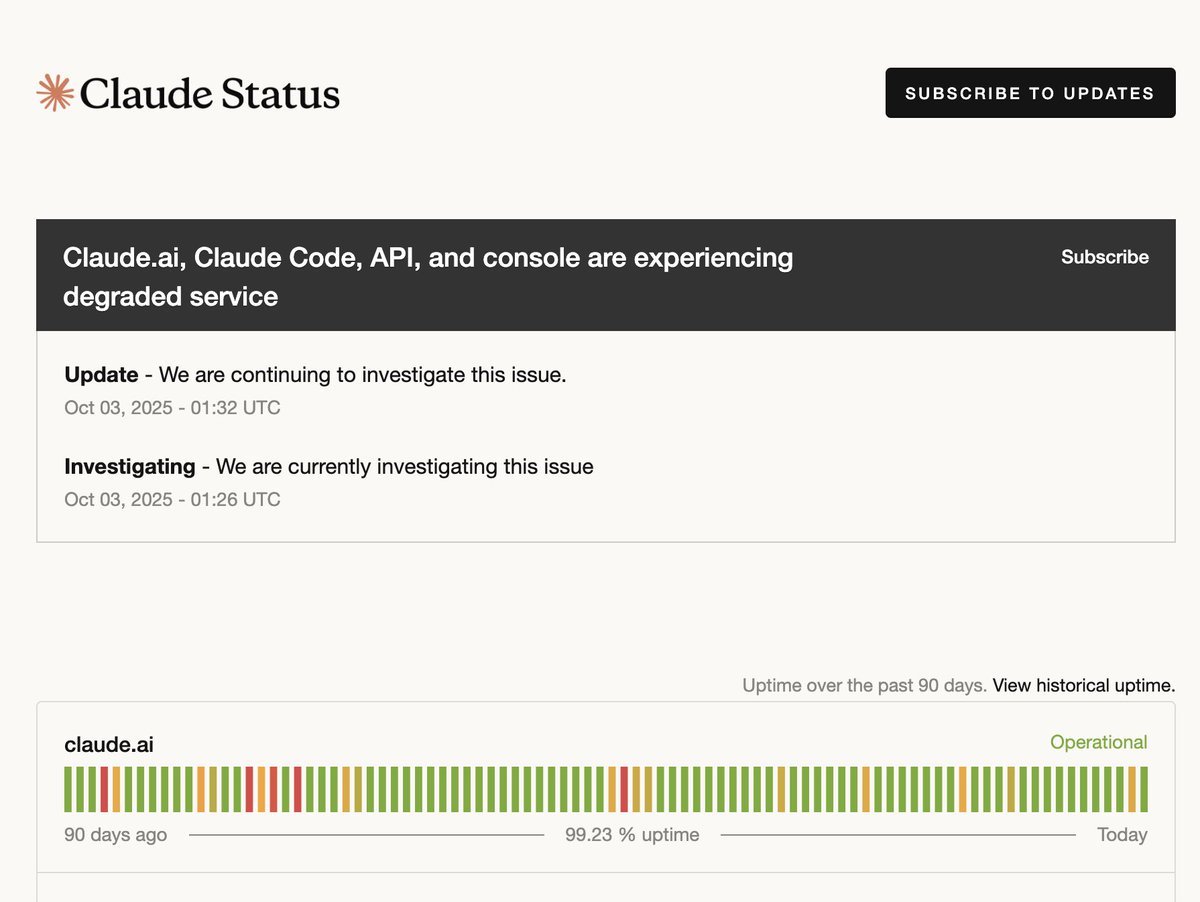
Task: Open the Claude Status home title
Action: coord(210,94)
